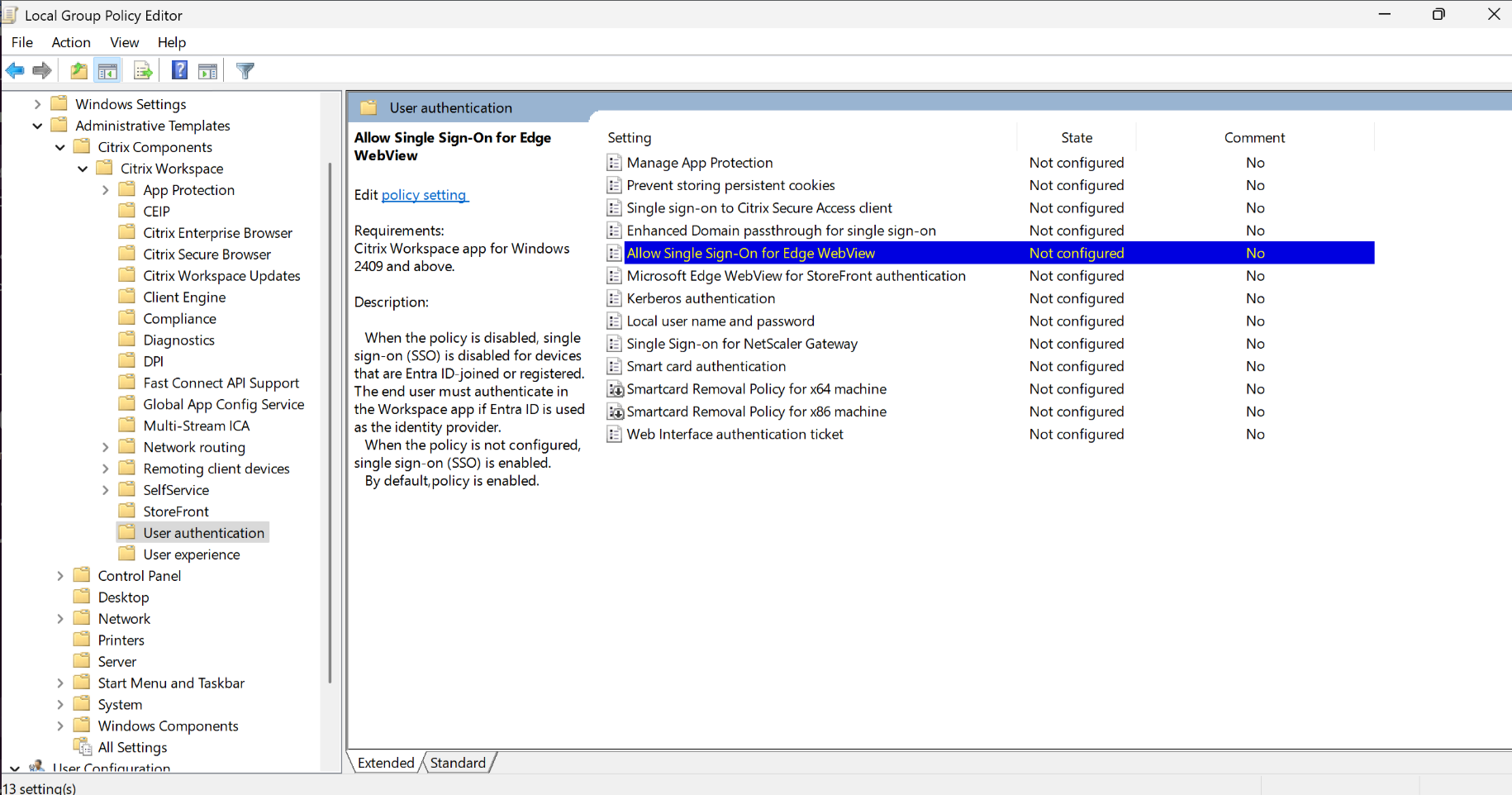Image resolution: width=1512 pixels, height=795 pixels.
Task: Sort by the Comment column header
Action: 1254,138
